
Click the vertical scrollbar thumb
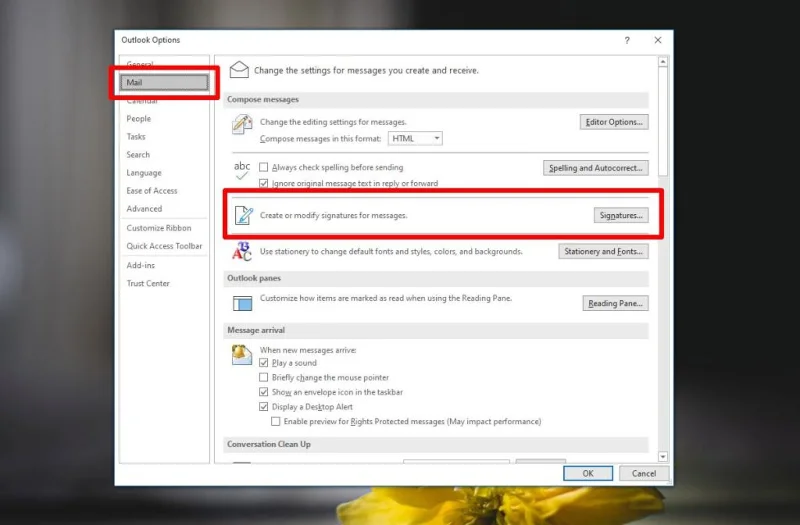[663, 121]
